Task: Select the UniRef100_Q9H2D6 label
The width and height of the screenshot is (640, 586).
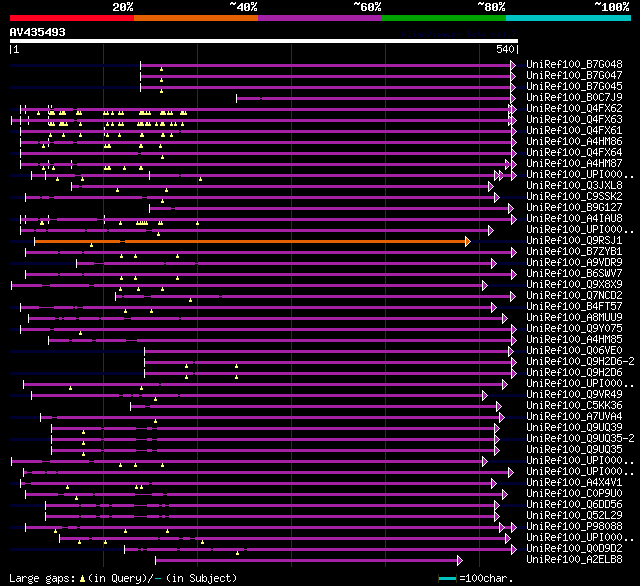Action: [x=574, y=373]
